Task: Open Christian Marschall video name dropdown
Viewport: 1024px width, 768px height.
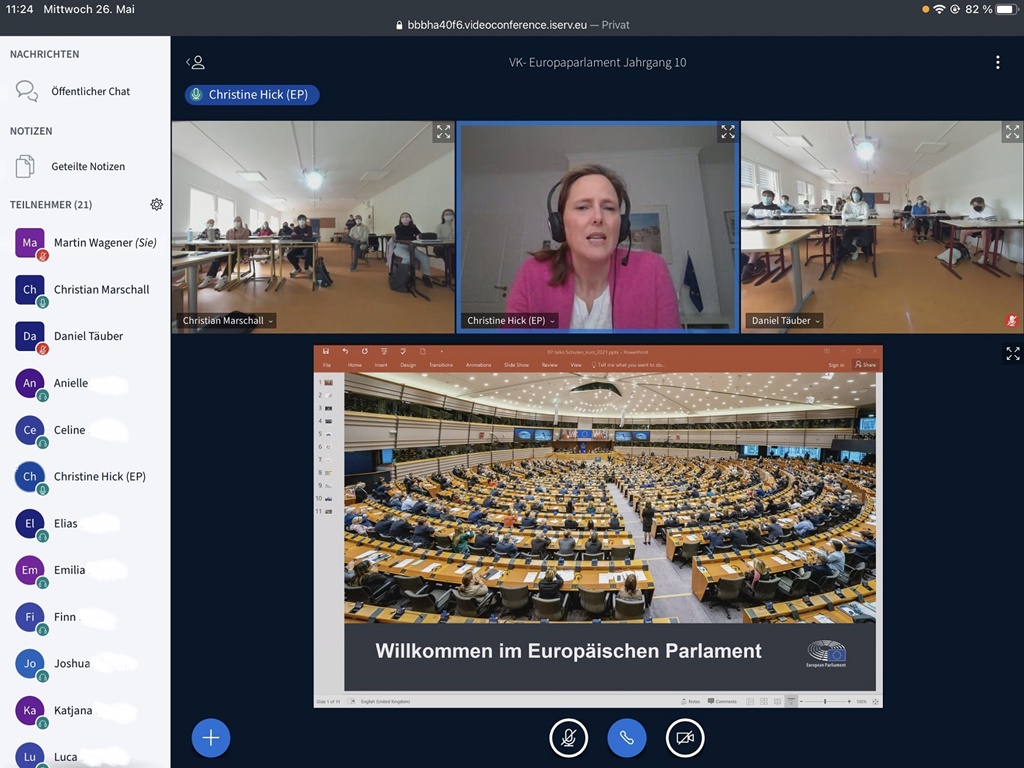Action: pyautogui.click(x=228, y=321)
